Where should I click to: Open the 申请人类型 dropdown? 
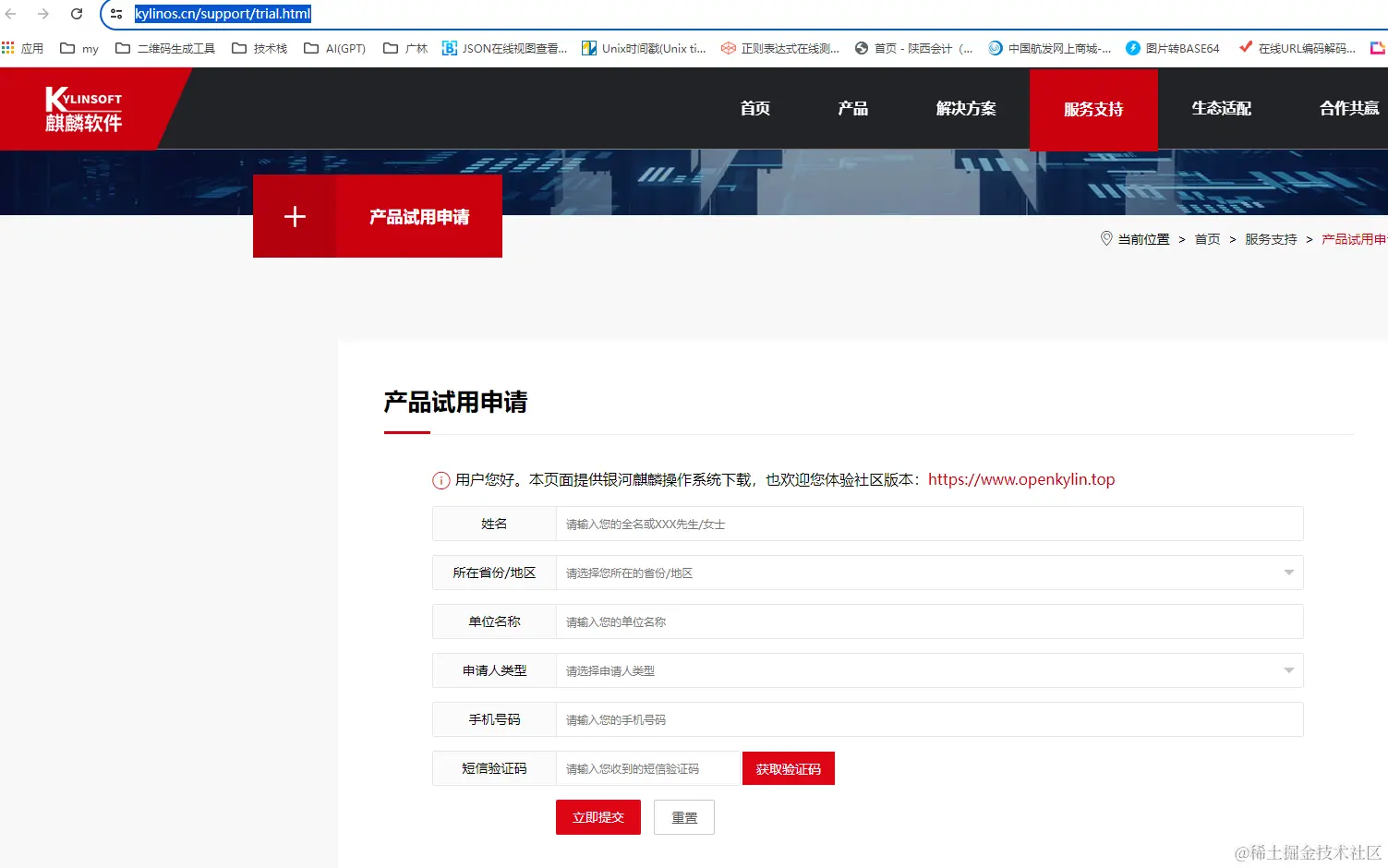[x=929, y=670]
